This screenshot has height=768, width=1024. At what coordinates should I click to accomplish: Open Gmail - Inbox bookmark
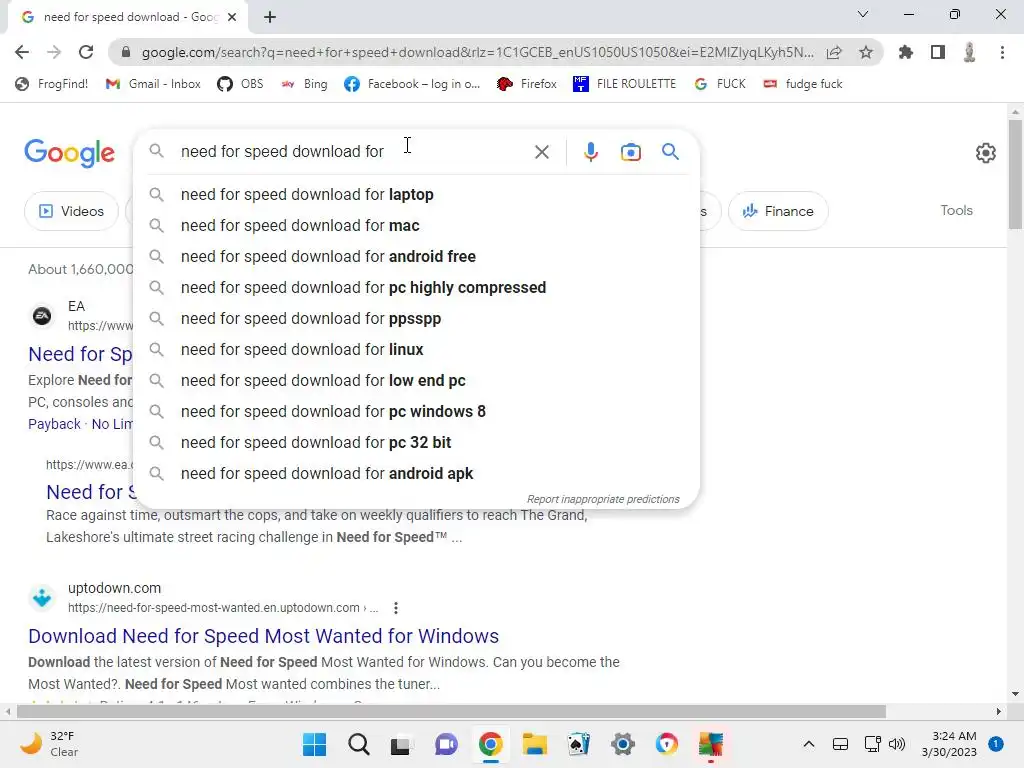coord(153,84)
